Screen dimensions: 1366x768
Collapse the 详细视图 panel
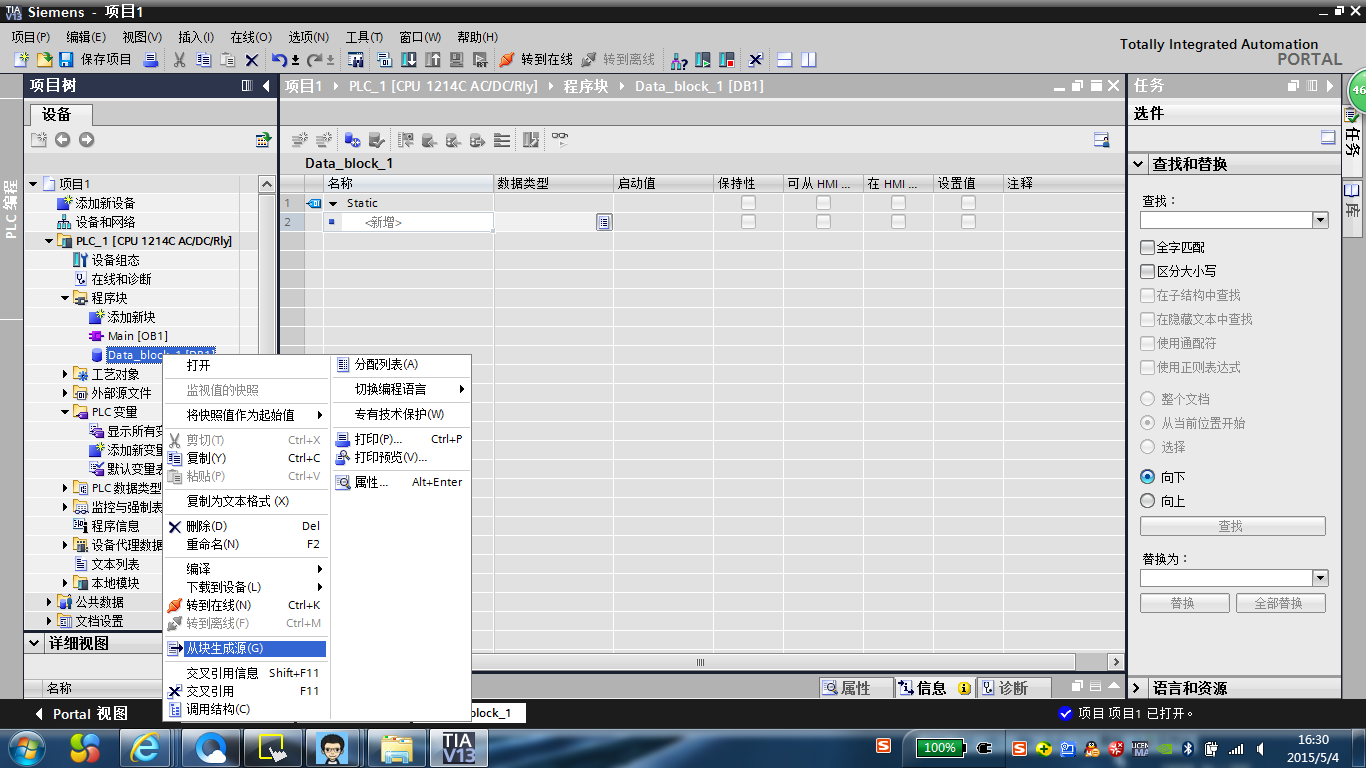point(35,643)
